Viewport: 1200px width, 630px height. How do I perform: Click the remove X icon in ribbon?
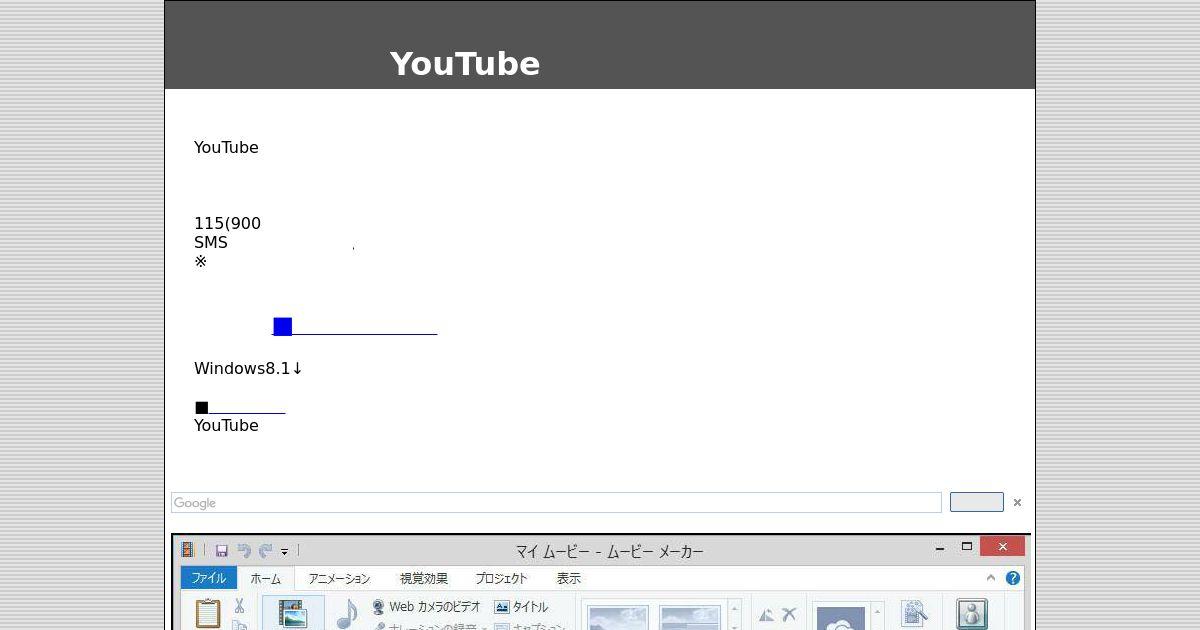coord(789,615)
